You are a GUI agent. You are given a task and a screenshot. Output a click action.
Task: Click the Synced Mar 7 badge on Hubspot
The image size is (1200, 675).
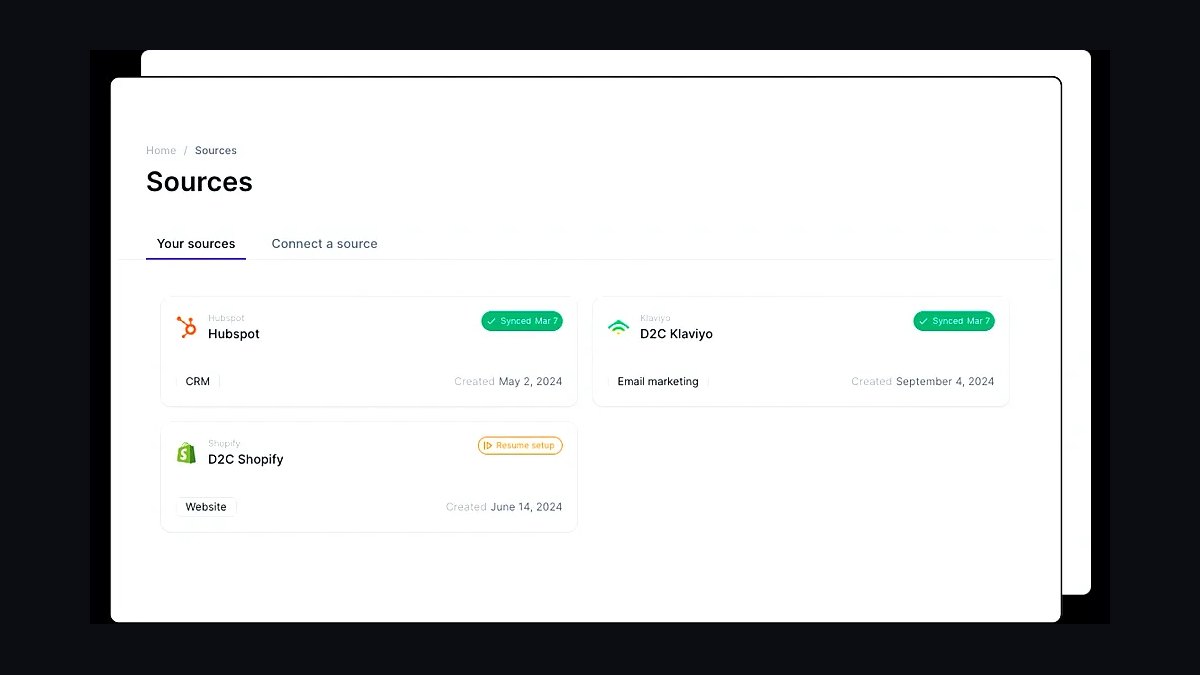(522, 321)
